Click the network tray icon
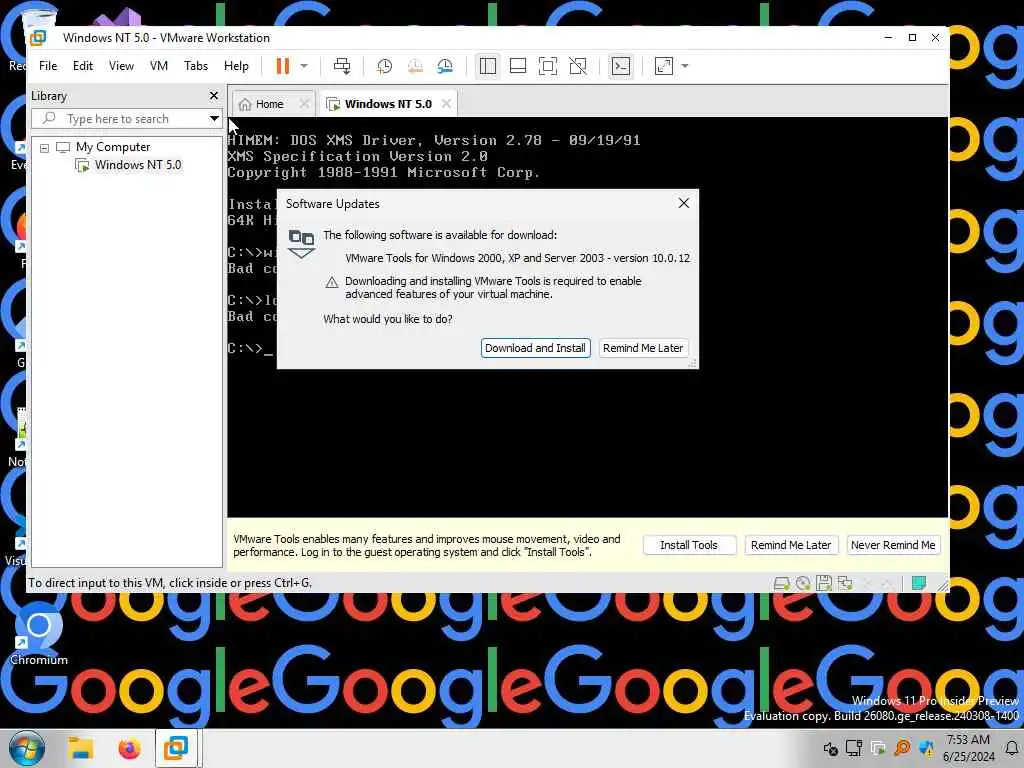 pos(854,748)
